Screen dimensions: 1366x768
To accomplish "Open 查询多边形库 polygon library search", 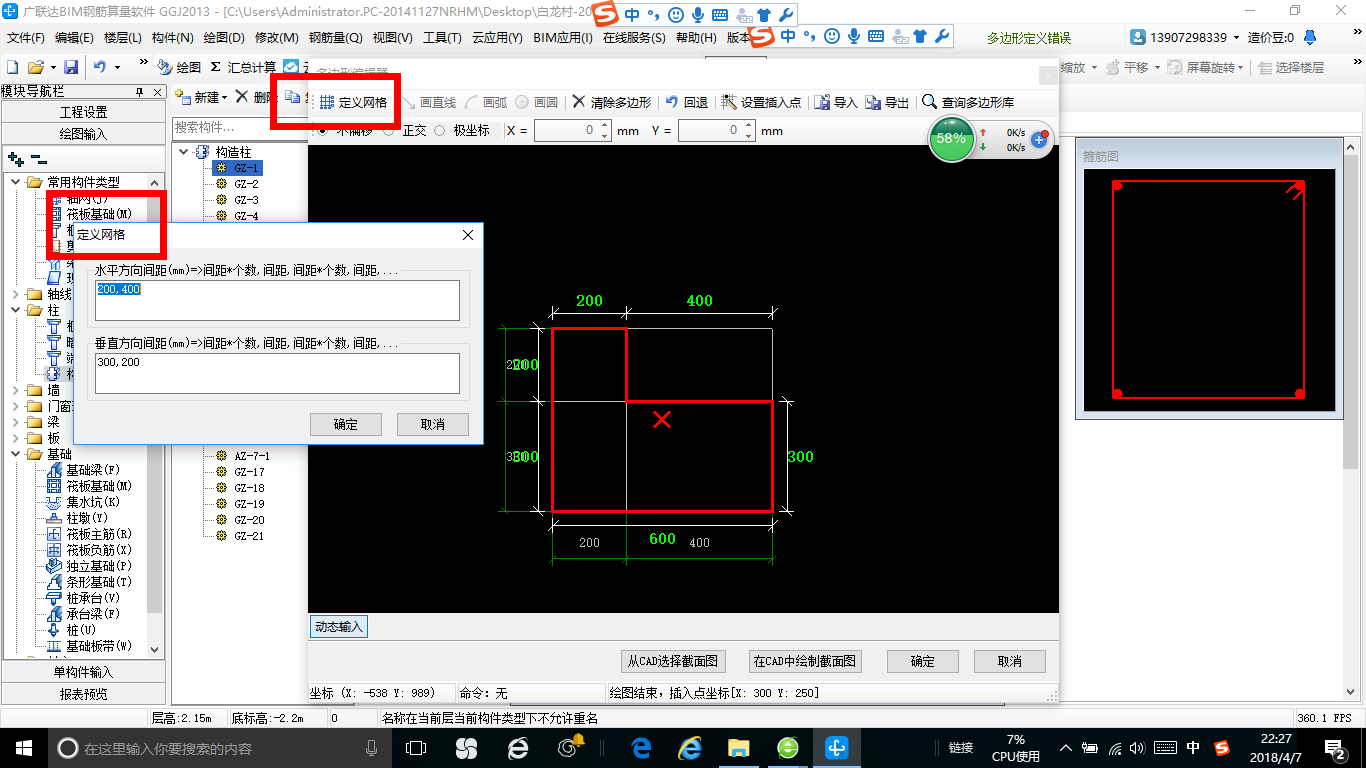I will click(x=969, y=102).
